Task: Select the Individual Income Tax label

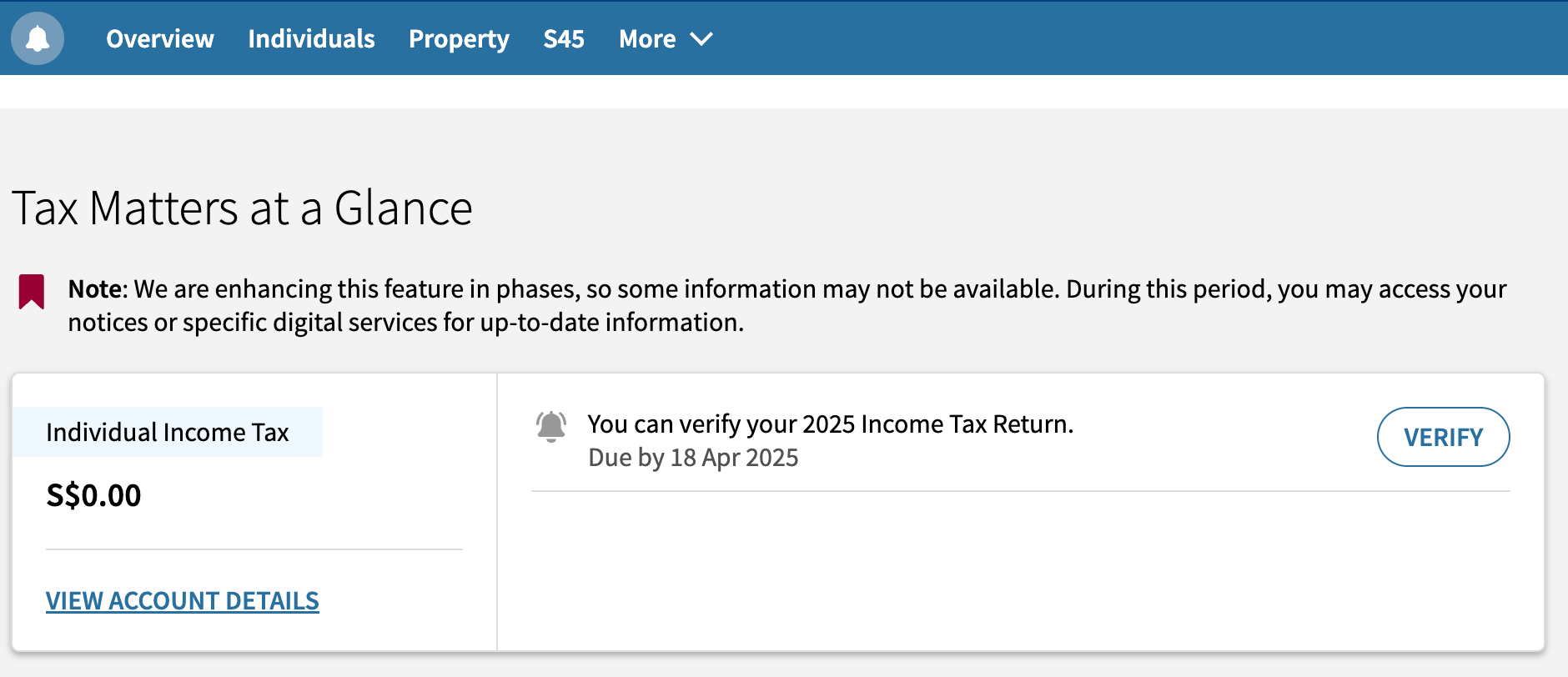Action: (168, 432)
